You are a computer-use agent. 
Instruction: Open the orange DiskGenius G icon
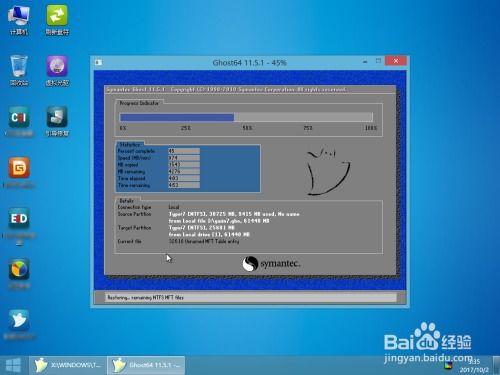[x=19, y=172]
